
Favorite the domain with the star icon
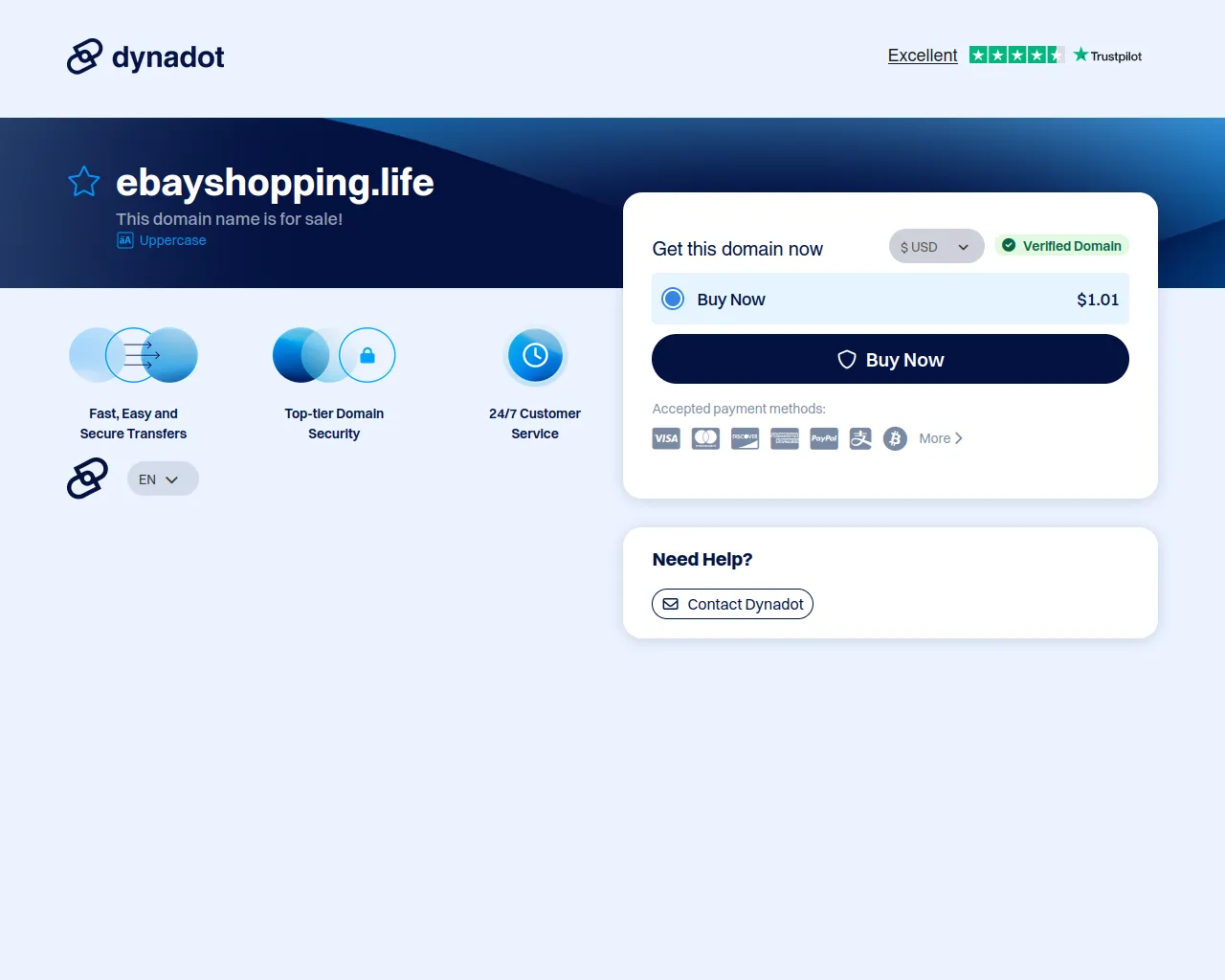84,181
